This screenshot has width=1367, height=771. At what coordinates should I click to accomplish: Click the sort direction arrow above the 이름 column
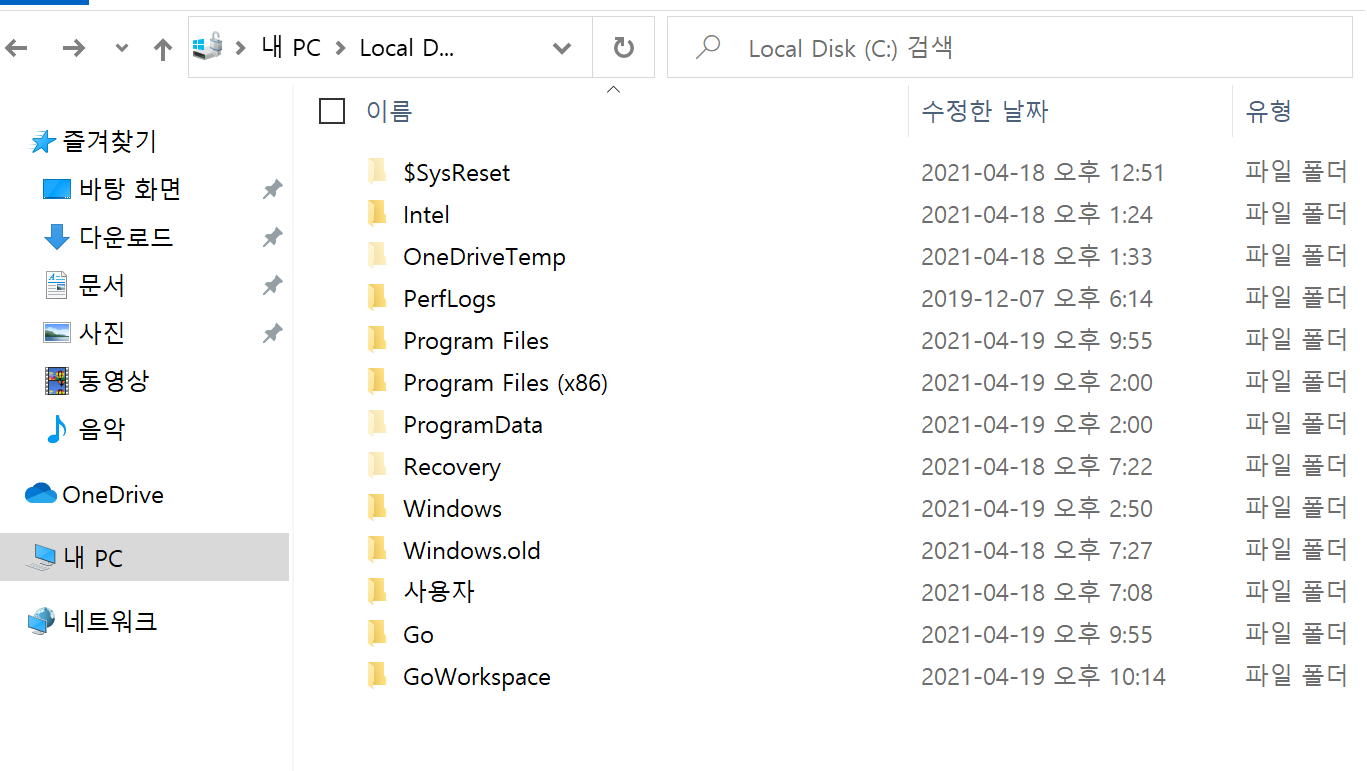point(614,89)
